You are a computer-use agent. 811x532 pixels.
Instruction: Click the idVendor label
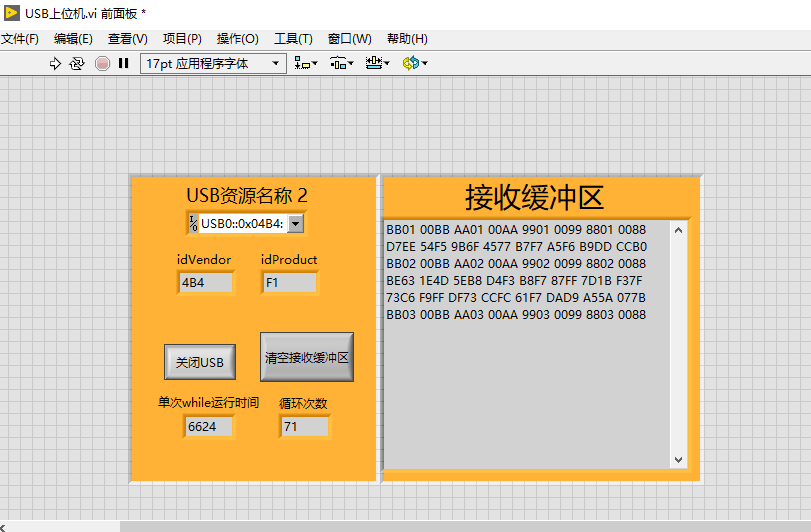(x=204, y=260)
